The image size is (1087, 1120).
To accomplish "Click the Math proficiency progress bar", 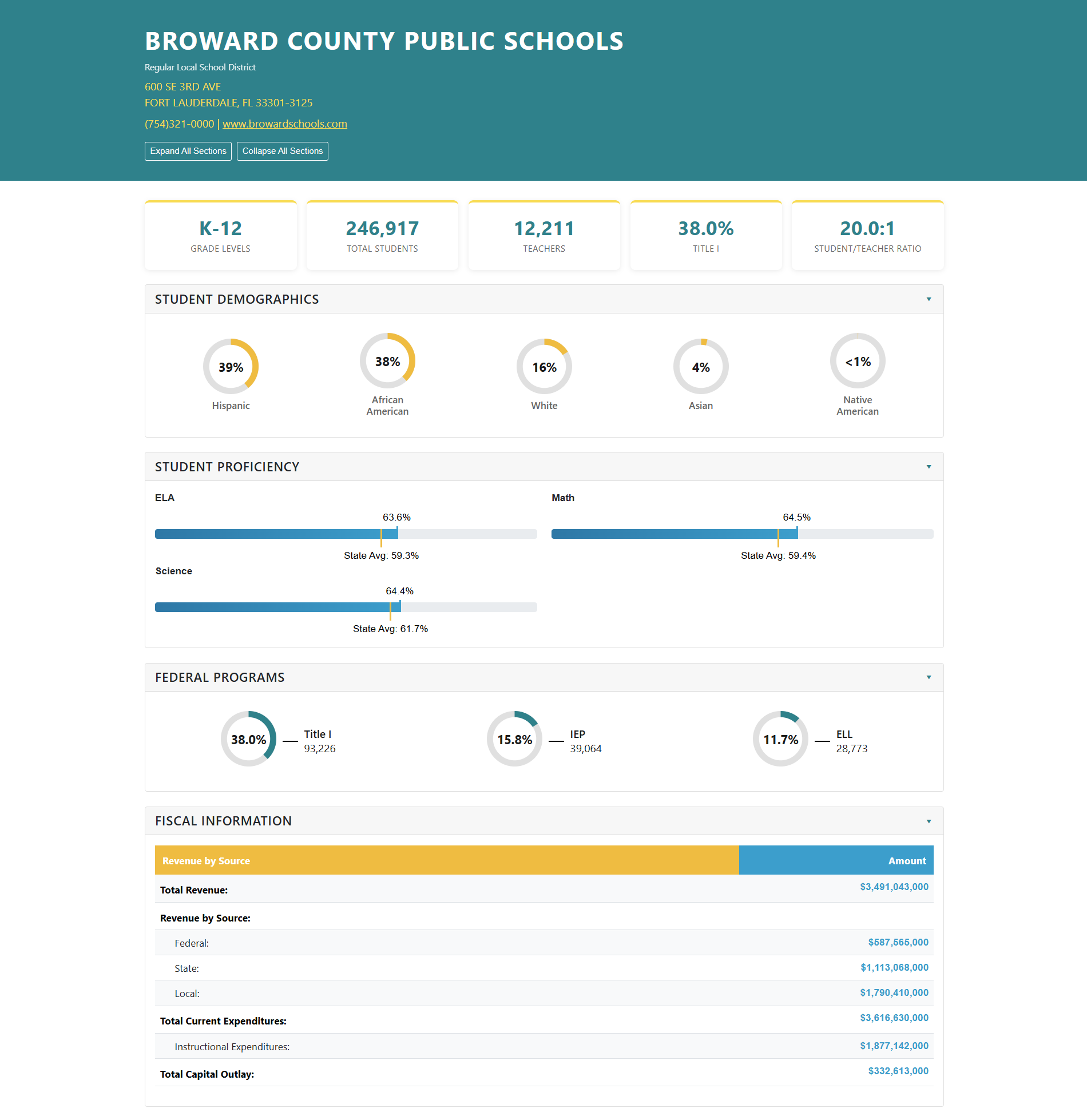I will pyautogui.click(x=743, y=534).
